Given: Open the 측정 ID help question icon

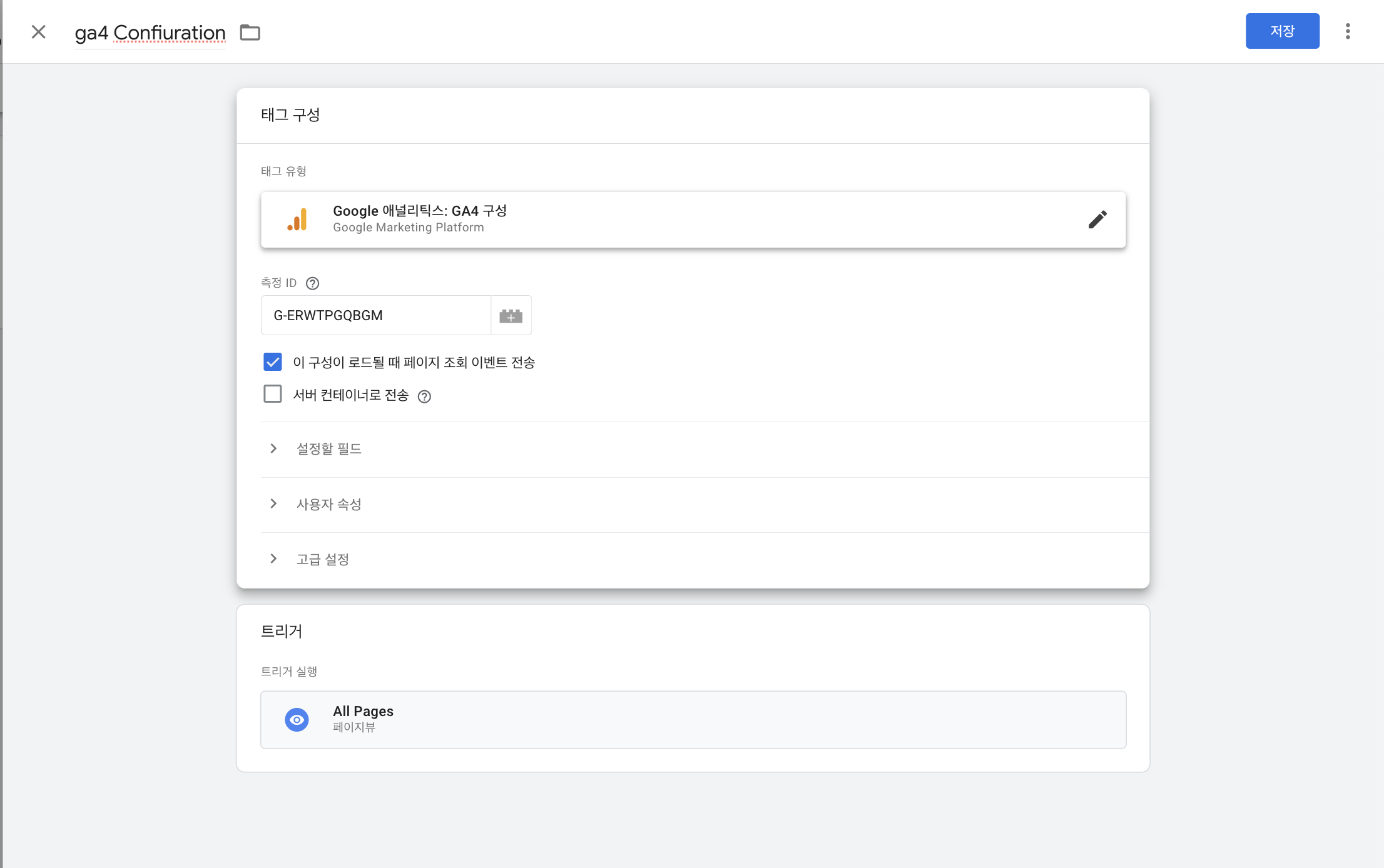Looking at the screenshot, I should (312, 283).
